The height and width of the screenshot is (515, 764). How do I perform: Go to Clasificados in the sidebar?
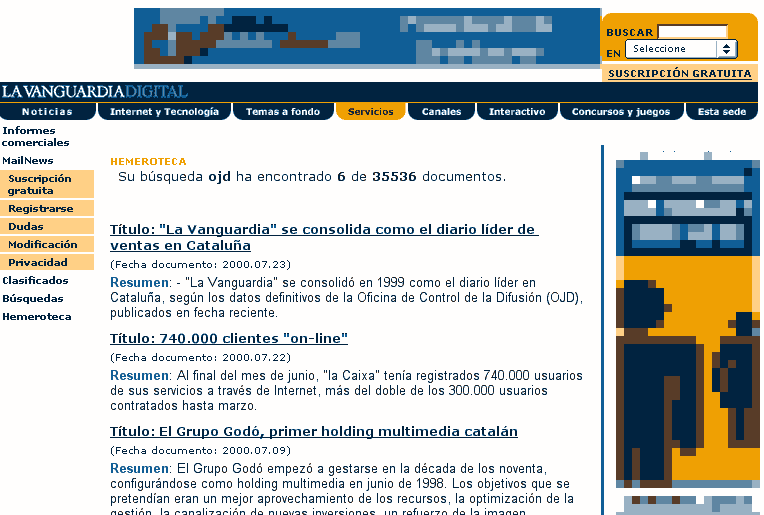[35, 281]
